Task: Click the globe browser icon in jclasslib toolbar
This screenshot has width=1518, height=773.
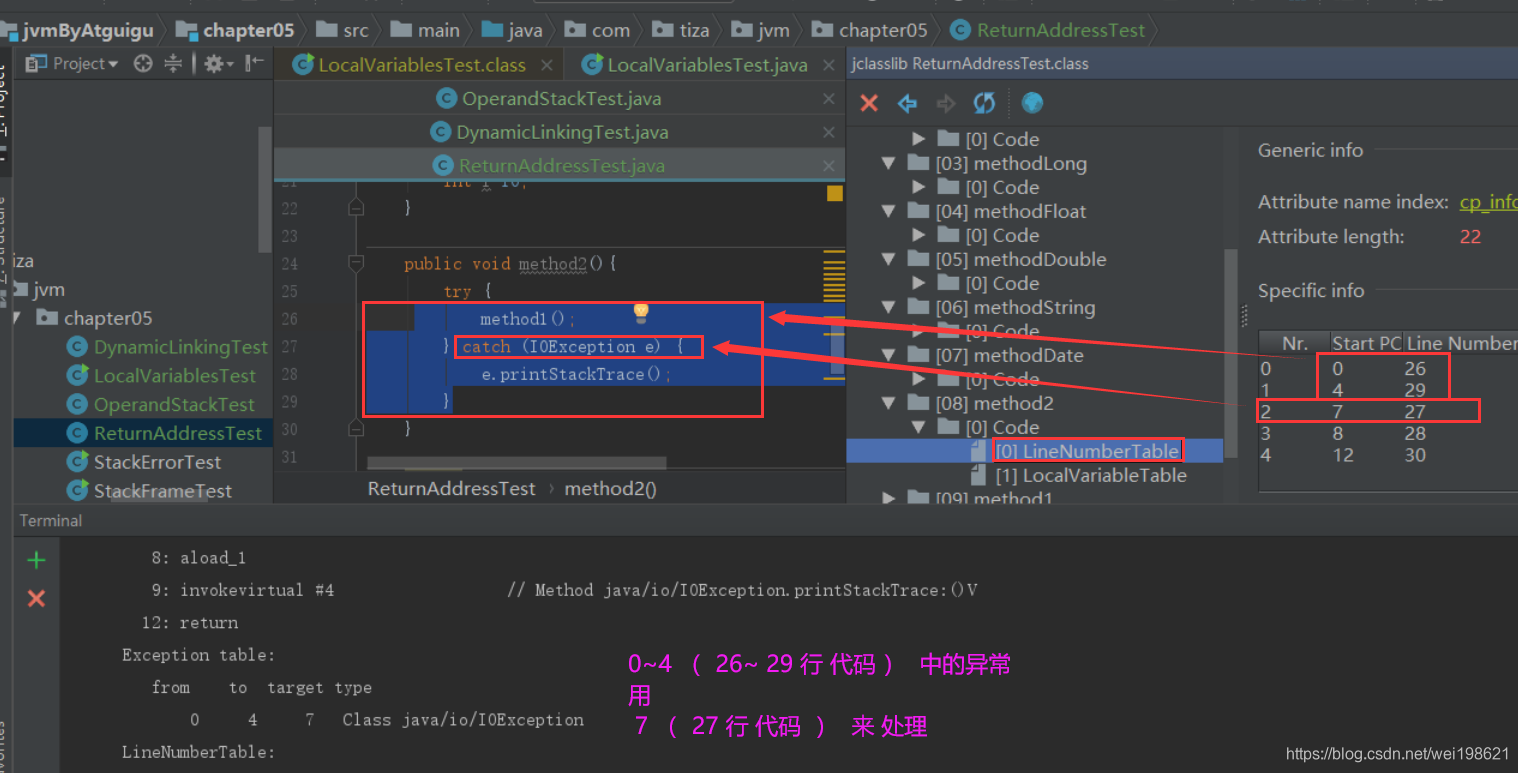Action: click(x=1033, y=103)
